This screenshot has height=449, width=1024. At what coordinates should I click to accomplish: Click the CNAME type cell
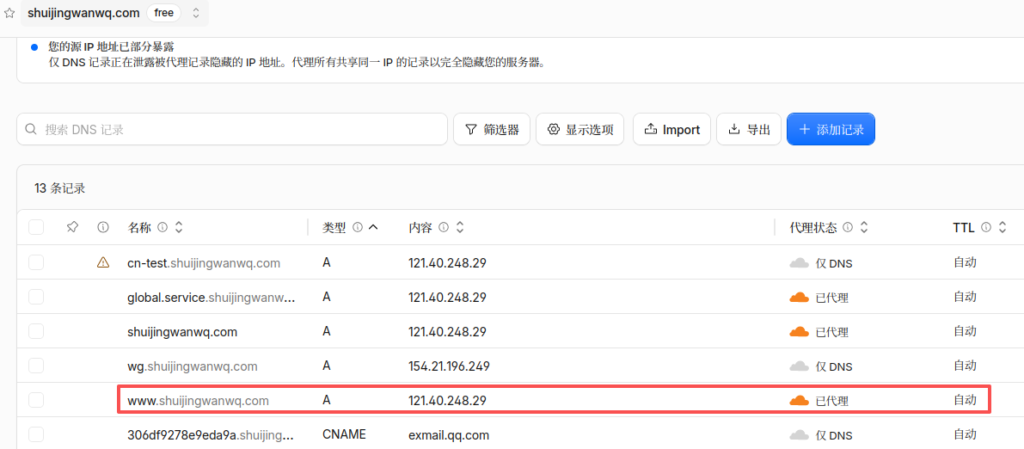[344, 434]
